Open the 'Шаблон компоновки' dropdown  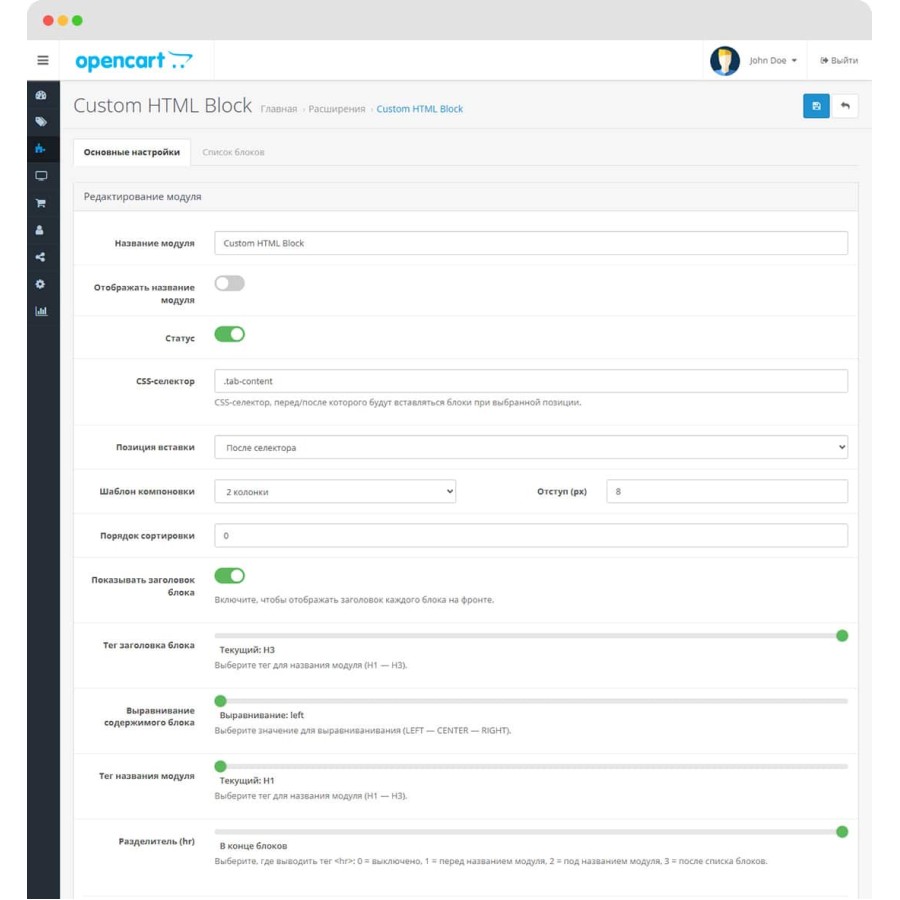(x=335, y=491)
